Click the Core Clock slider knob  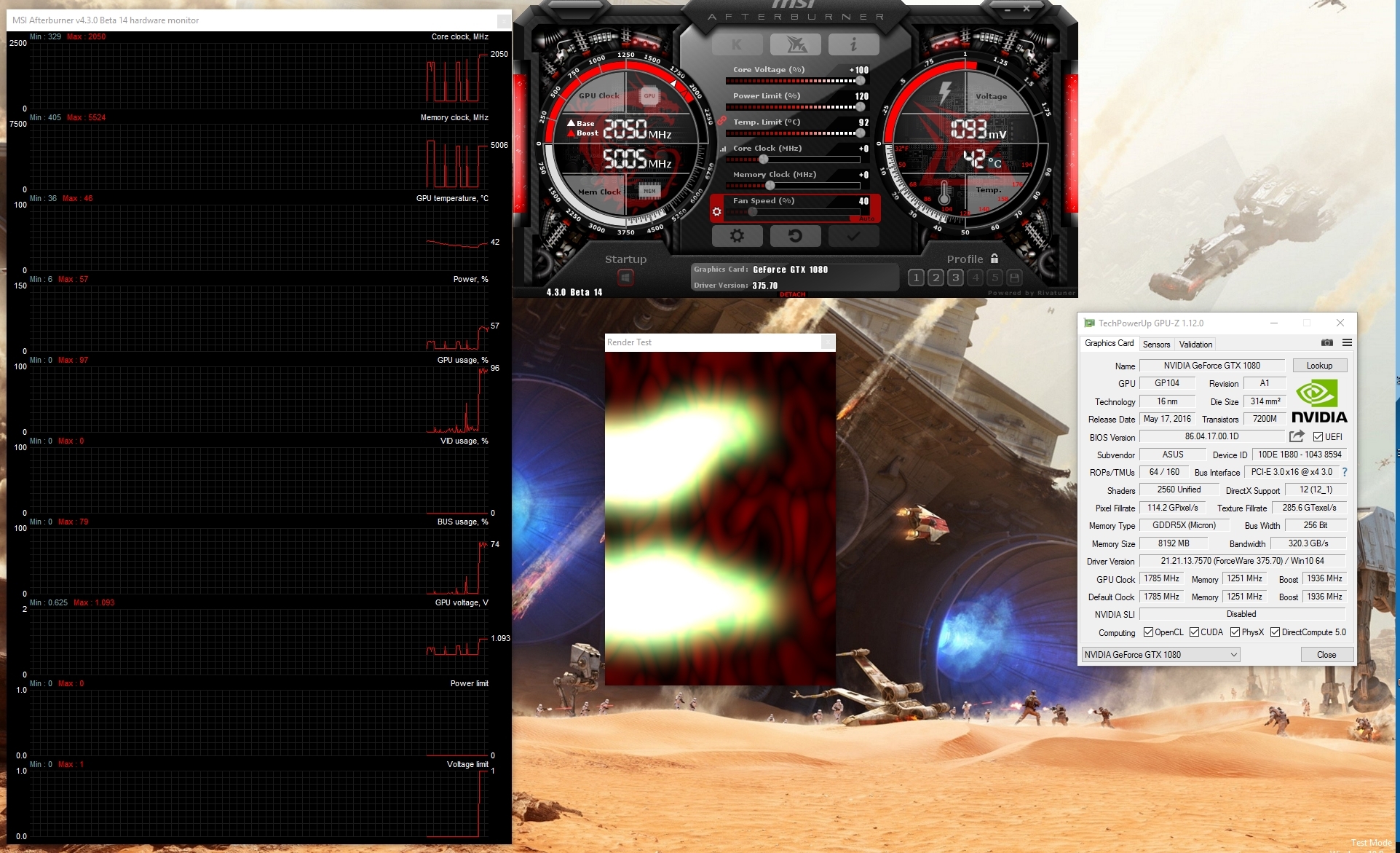[x=764, y=160]
